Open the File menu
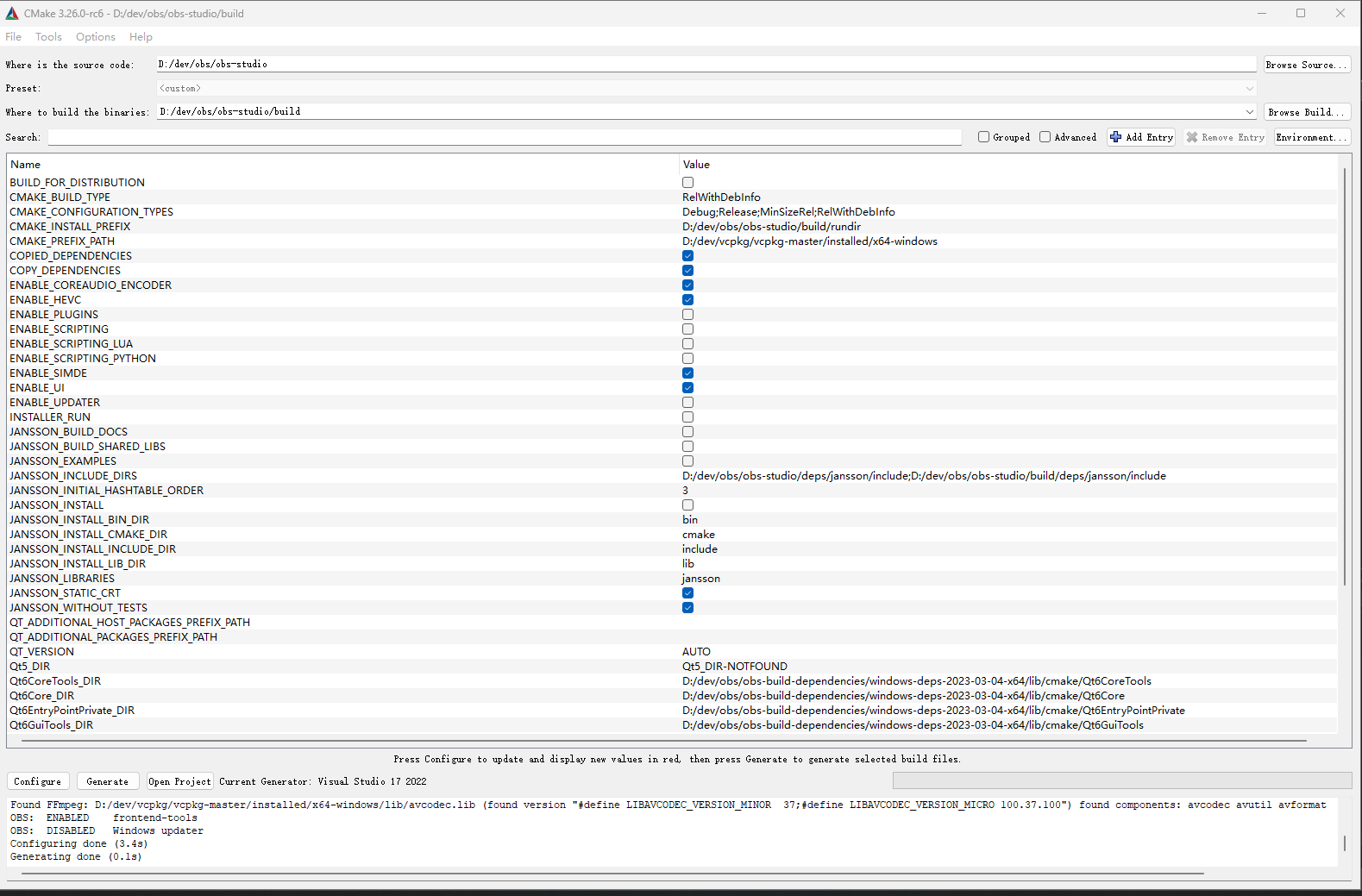Image resolution: width=1362 pixels, height=896 pixels. point(13,37)
